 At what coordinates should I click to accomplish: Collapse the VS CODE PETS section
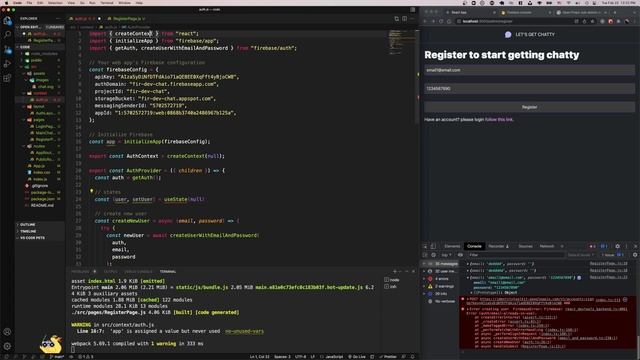tap(32, 238)
